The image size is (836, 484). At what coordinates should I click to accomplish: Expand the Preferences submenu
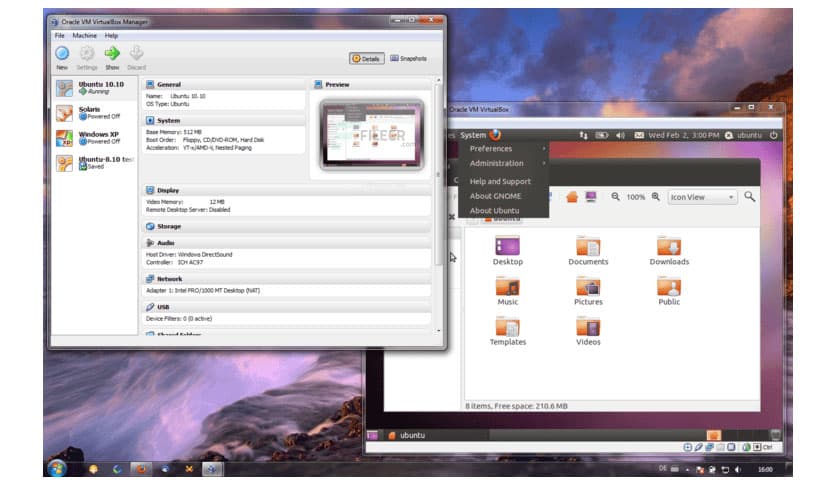504,149
